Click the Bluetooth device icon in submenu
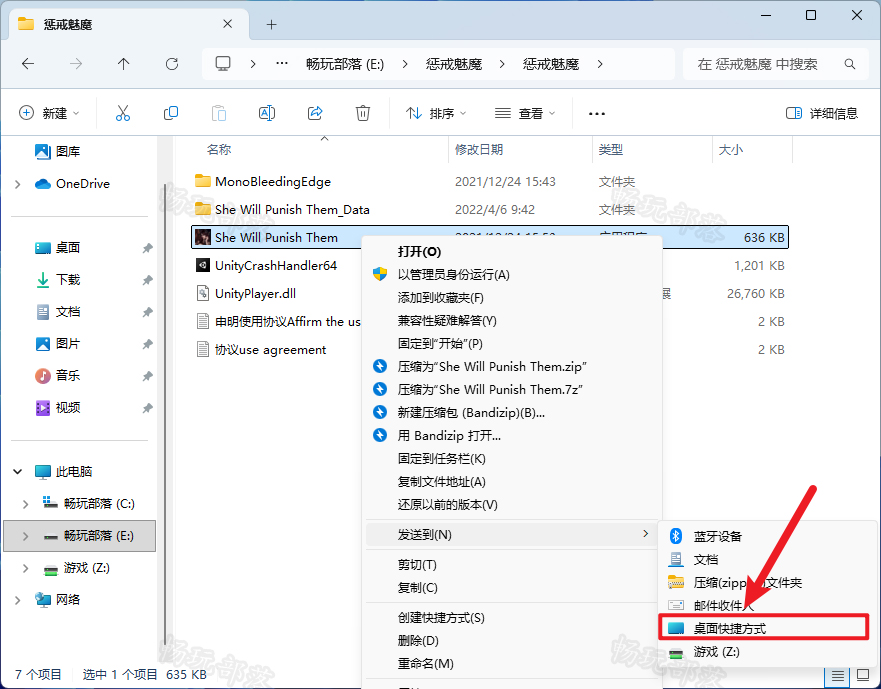 click(676, 536)
